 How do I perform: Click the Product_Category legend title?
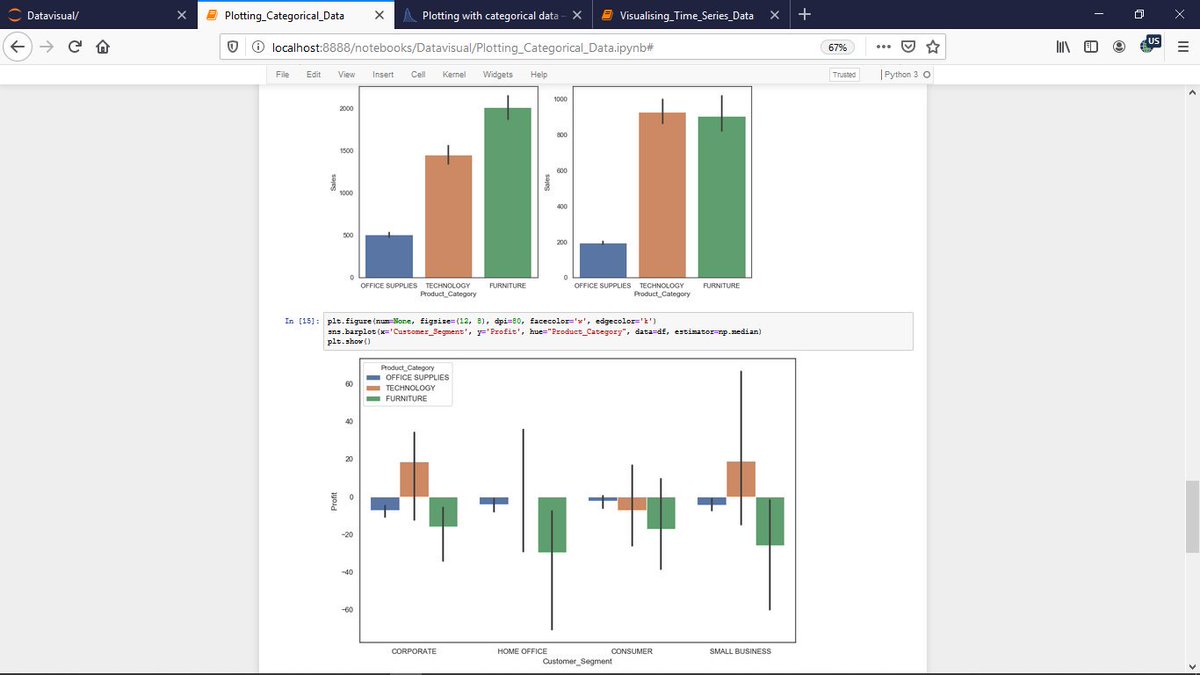tap(408, 368)
